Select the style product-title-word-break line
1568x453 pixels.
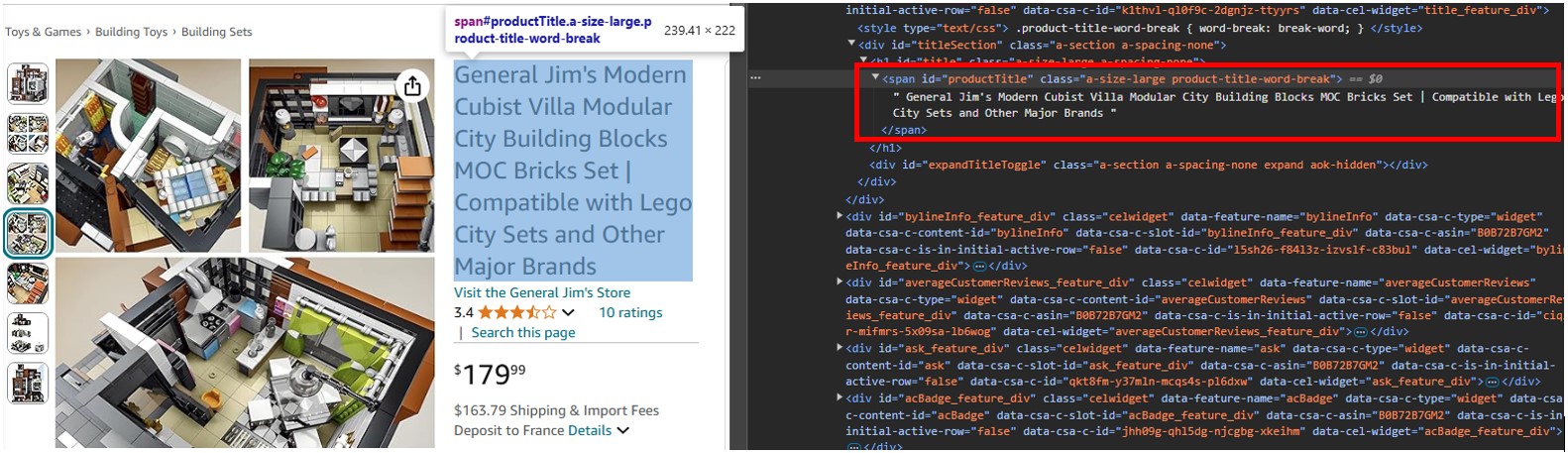[x=1140, y=28]
